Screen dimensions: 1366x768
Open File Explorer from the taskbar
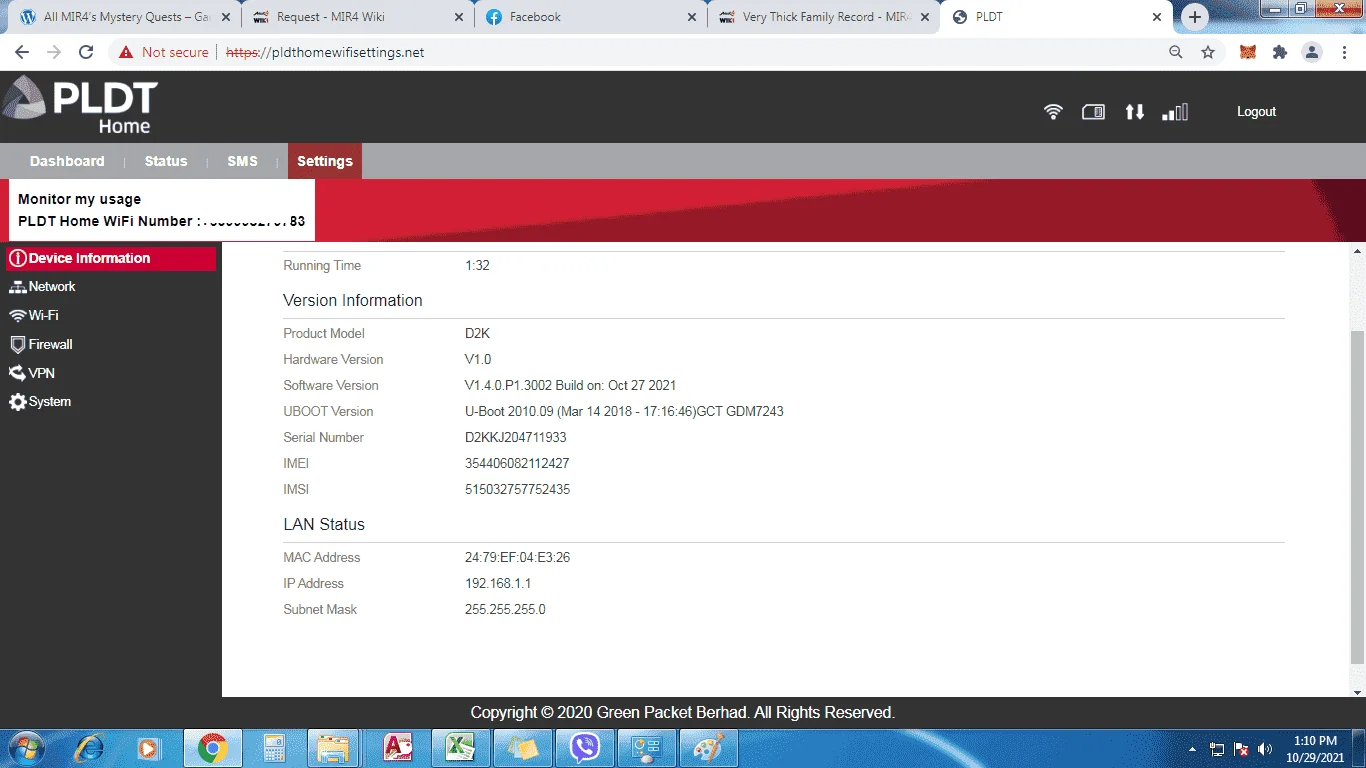click(x=334, y=748)
